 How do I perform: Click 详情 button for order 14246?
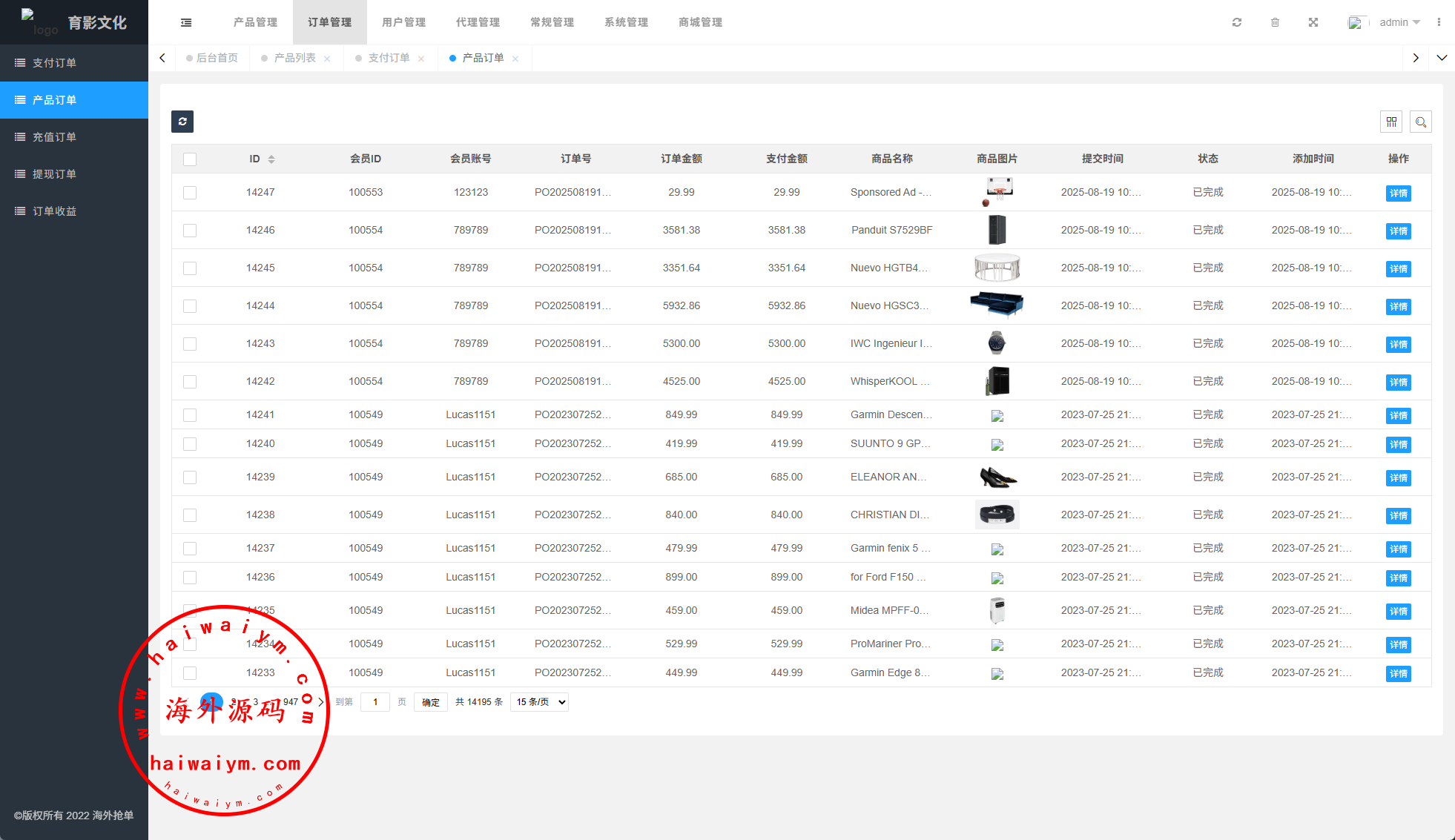click(1398, 231)
